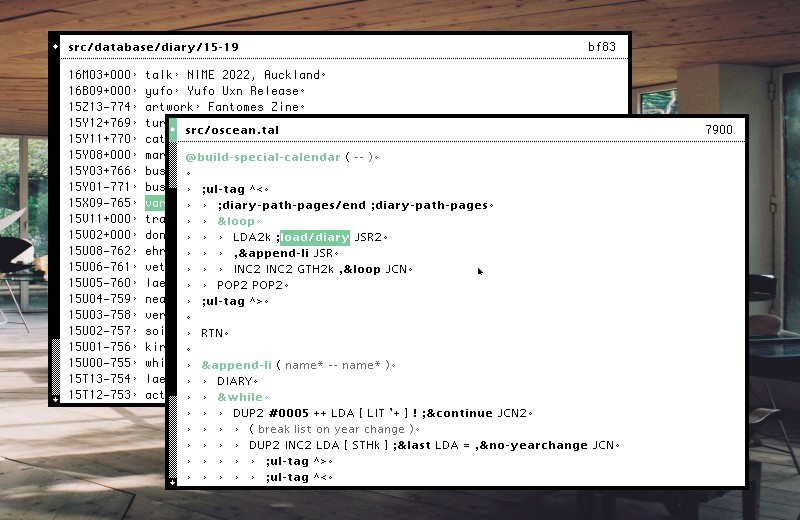Click the ,&no-yearchange JCN text

[x=544, y=445]
